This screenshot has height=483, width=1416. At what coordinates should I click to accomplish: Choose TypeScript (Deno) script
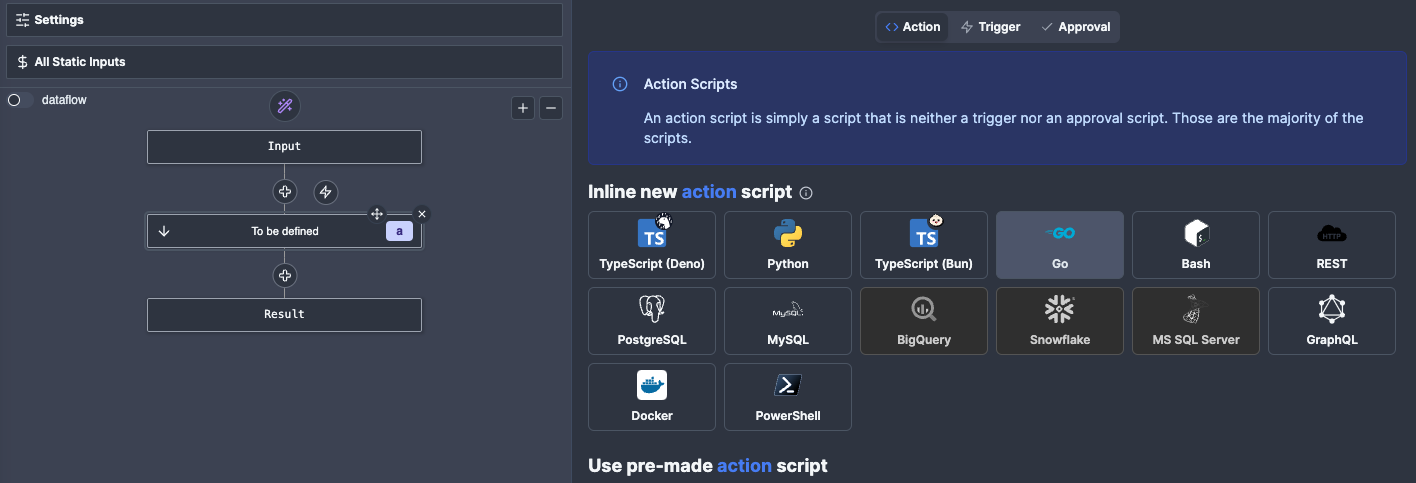tap(652, 245)
